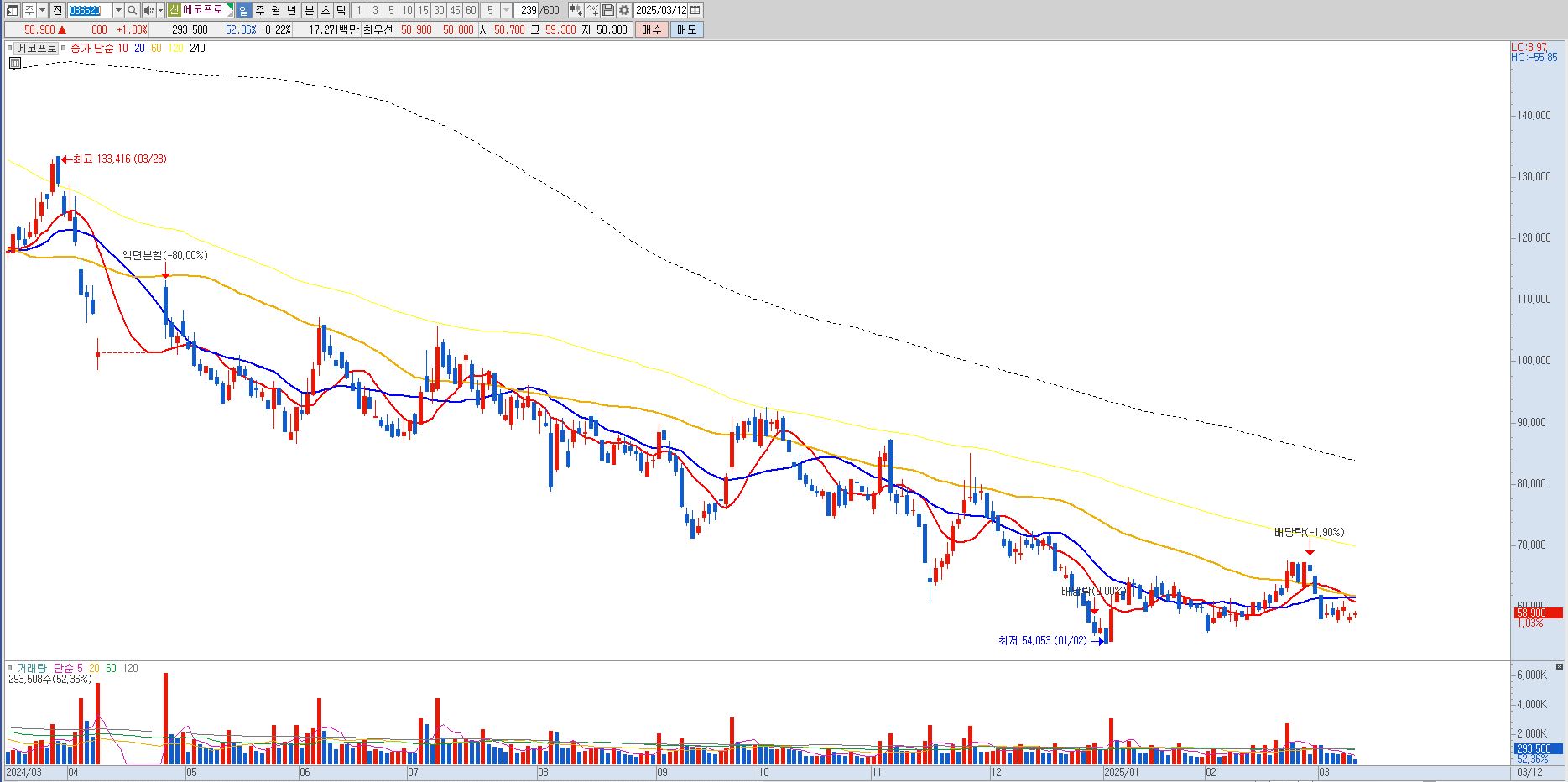Click the grid table icon below the 에코프로 label
Image resolution: width=1568 pixels, height=782 pixels.
[x=15, y=63]
